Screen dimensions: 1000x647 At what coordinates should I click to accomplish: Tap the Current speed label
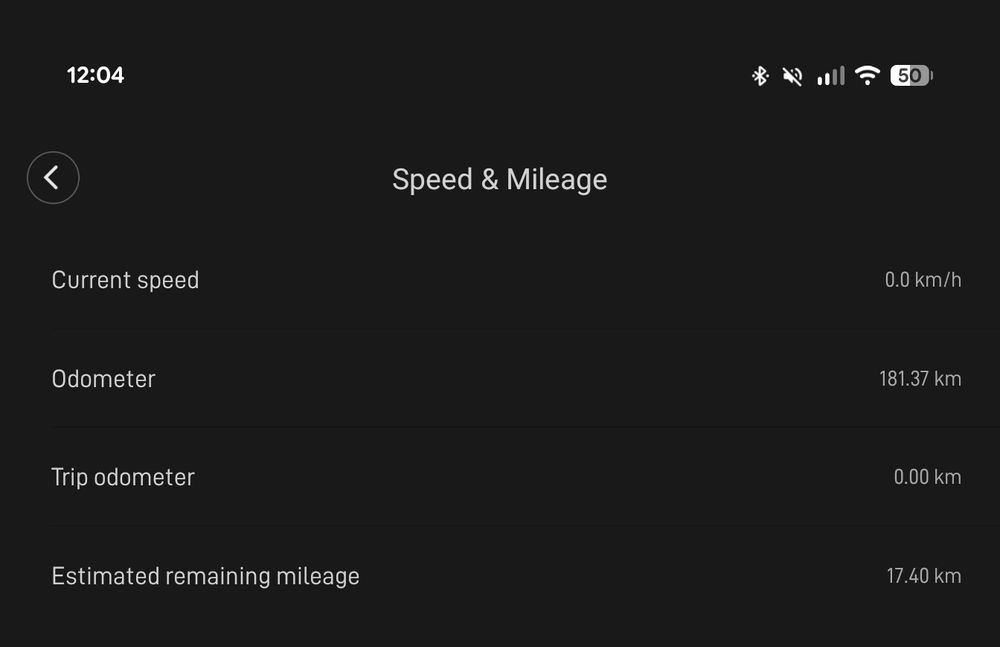(125, 280)
